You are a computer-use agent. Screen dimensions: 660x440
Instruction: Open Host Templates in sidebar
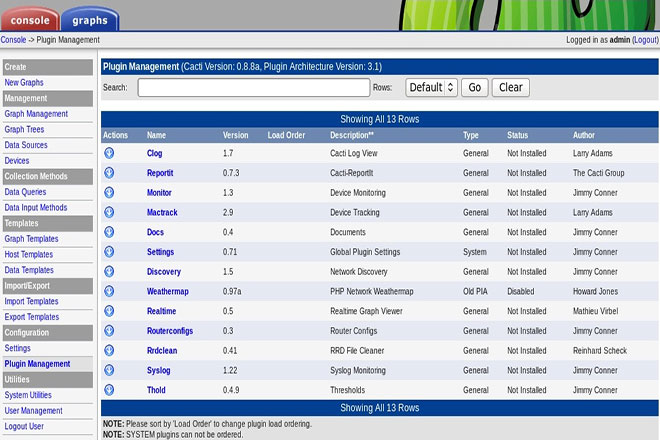(x=29, y=254)
